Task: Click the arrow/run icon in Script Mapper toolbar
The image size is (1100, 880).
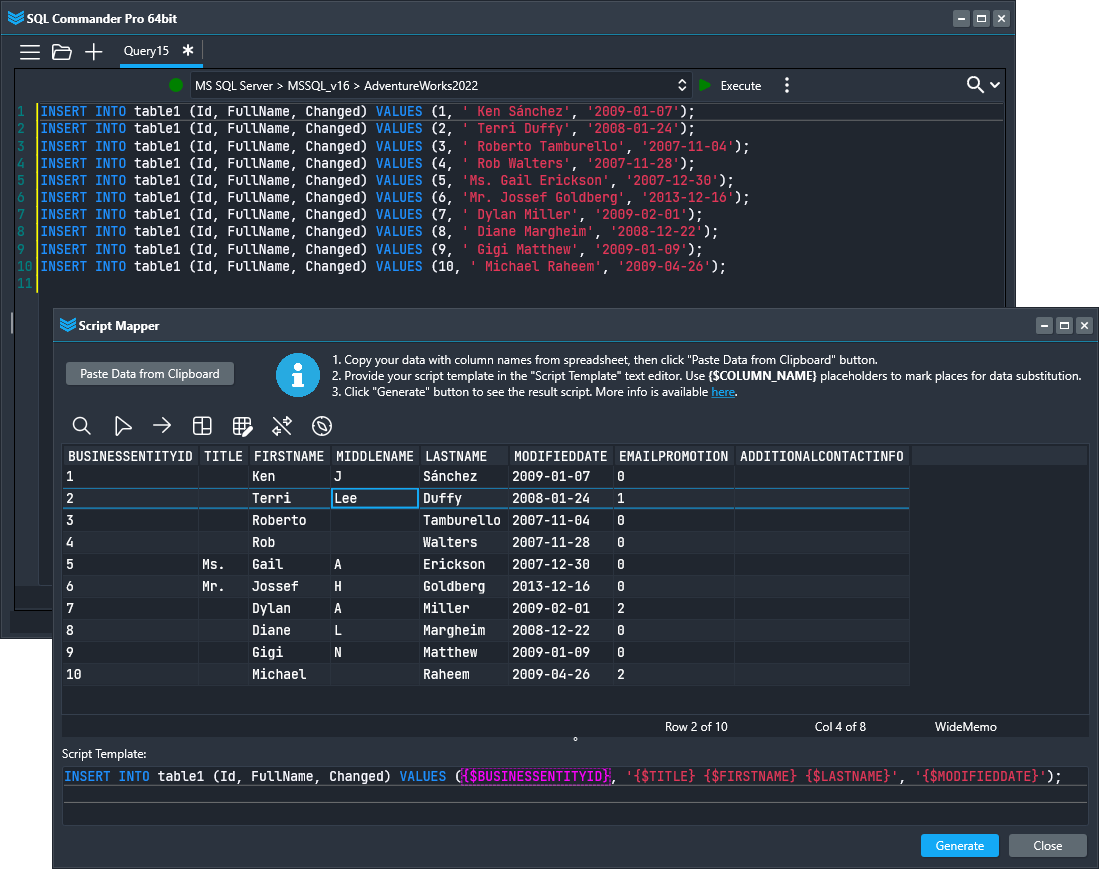Action: (162, 426)
